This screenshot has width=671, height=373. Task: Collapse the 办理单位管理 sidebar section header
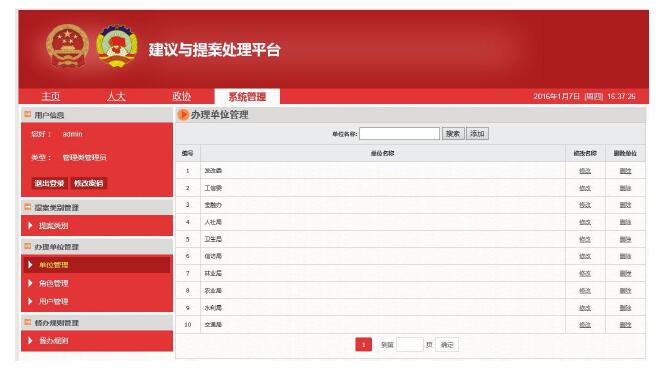[97, 247]
